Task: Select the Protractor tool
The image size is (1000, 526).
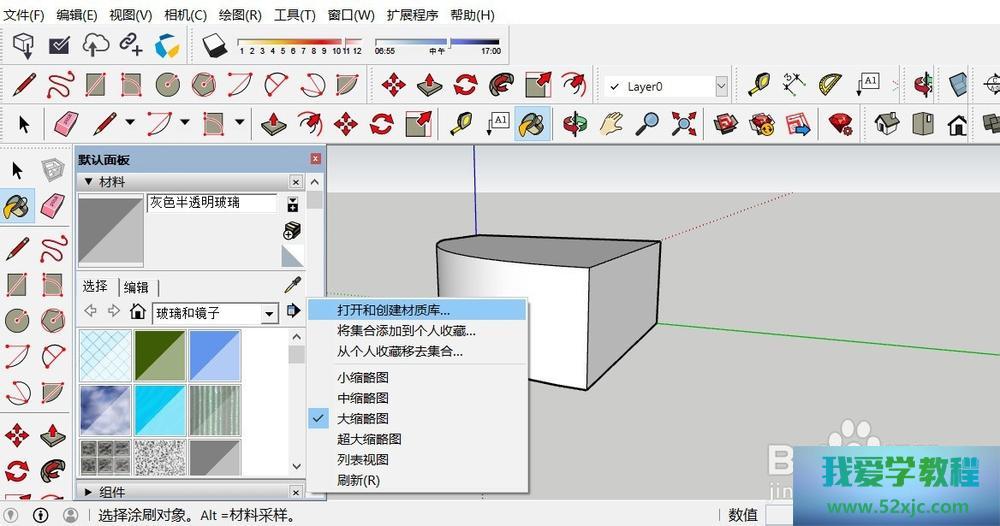Action: [x=831, y=85]
